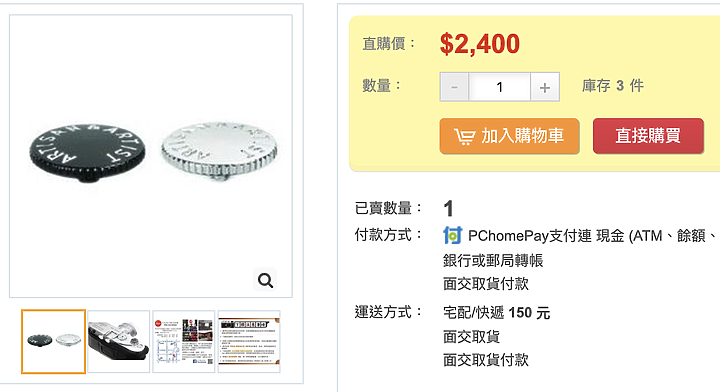This screenshot has height=392, width=720.
Task: Click the silver shutter button in main image
Action: coord(219,150)
